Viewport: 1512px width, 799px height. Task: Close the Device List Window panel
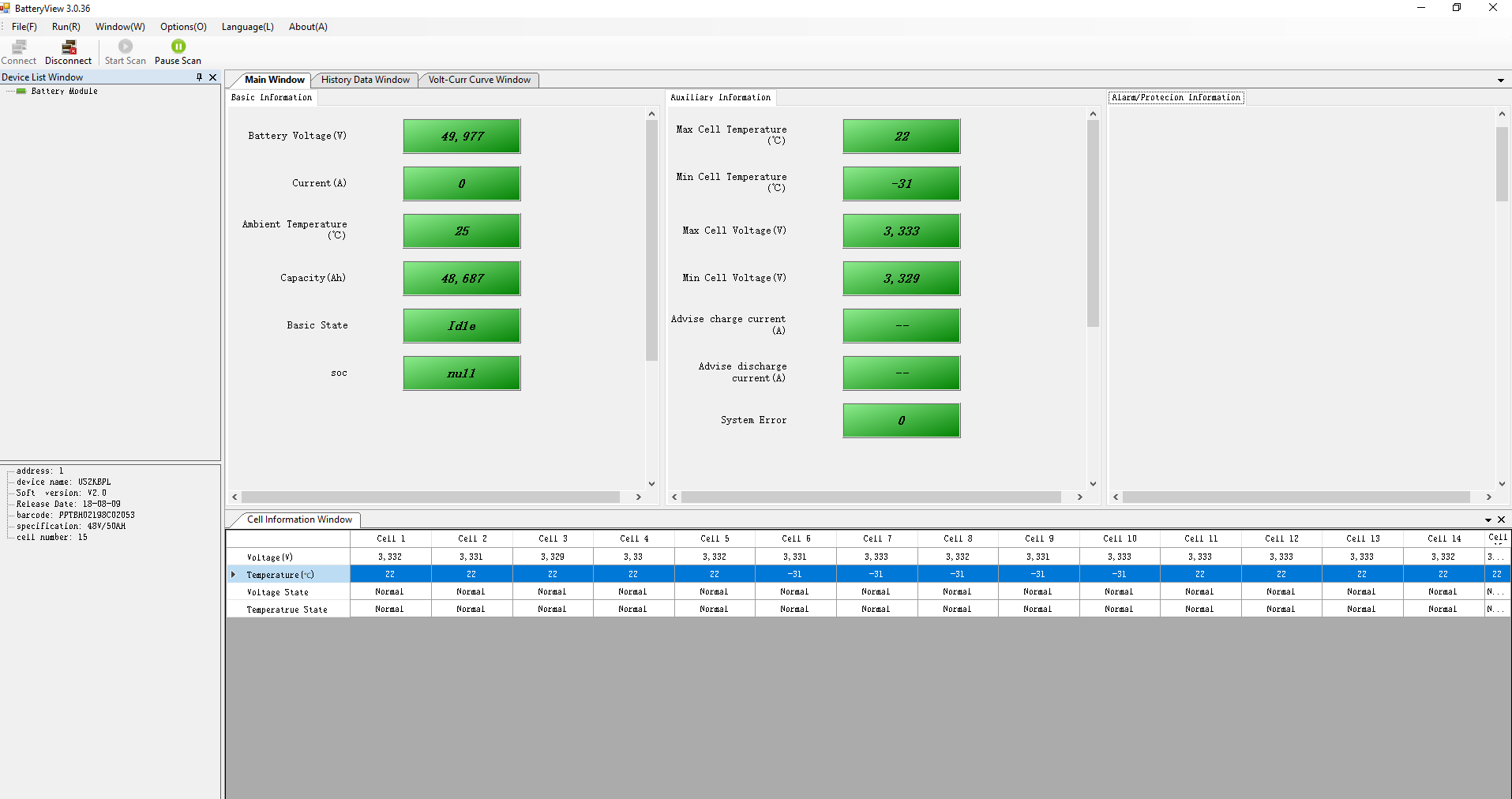coord(212,77)
